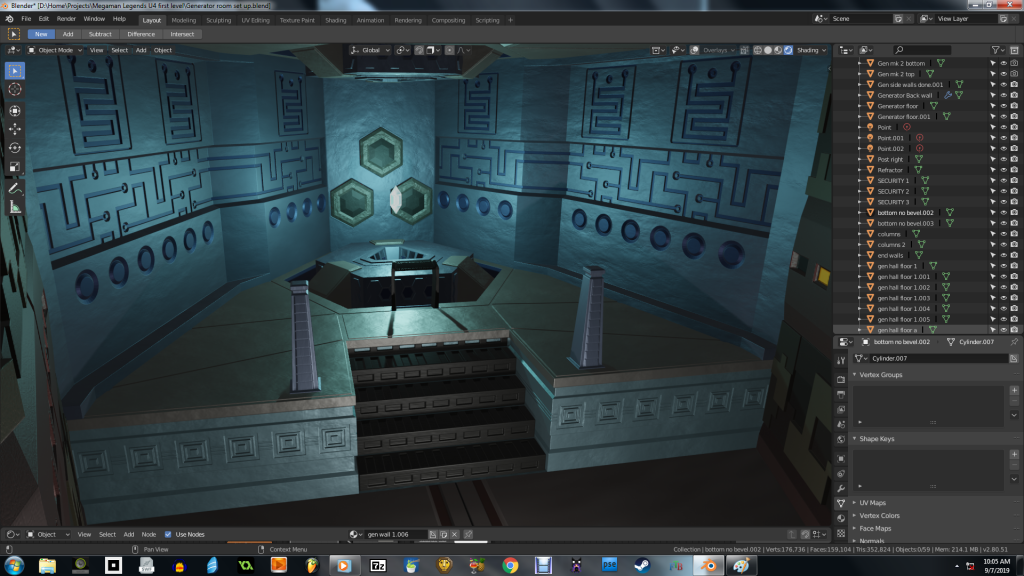Image resolution: width=1024 pixels, height=576 pixels.
Task: Expand the UV Maps panel
Action: pos(873,502)
